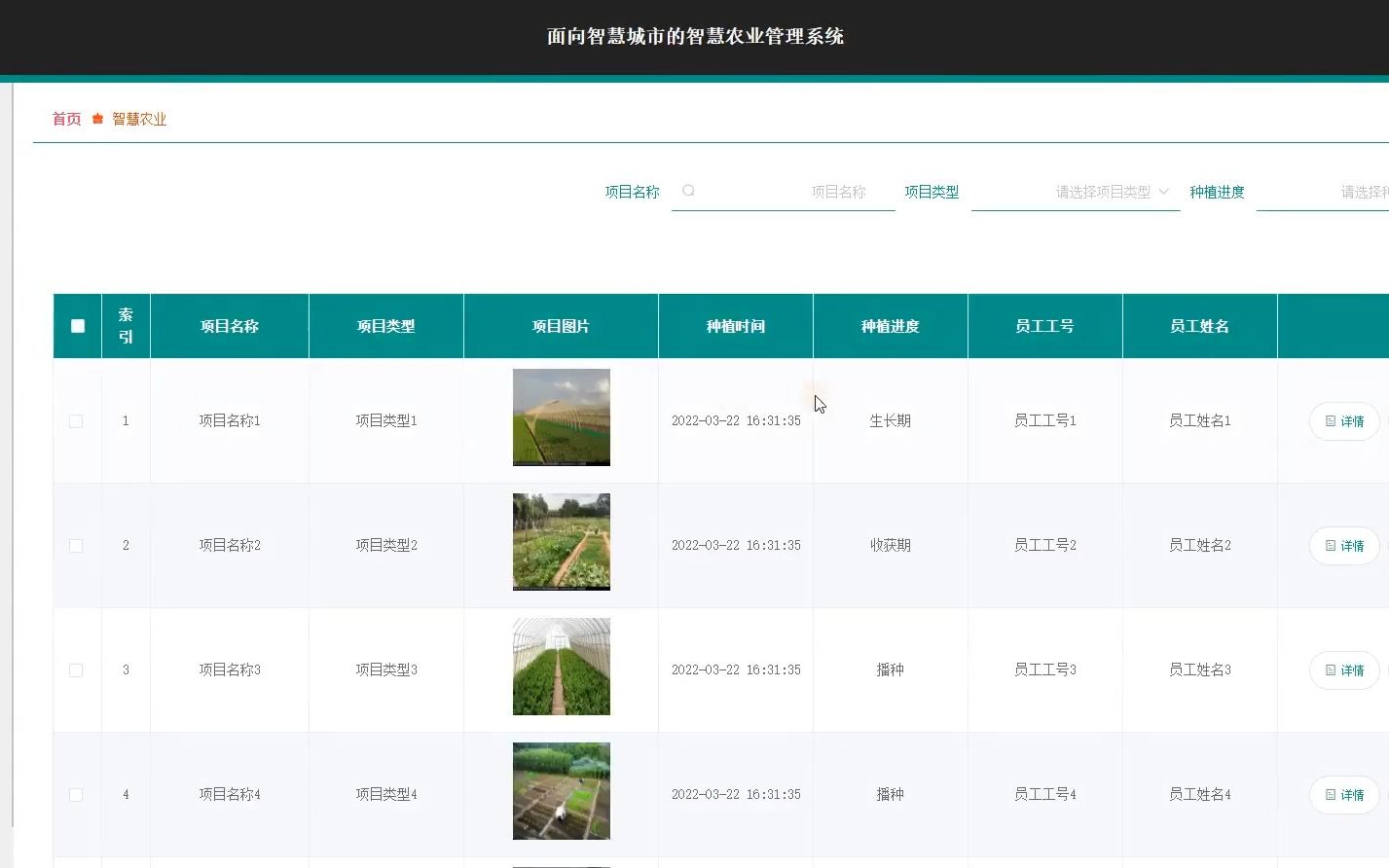The width and height of the screenshot is (1389, 868).
Task: View 详情 for 项目名称4
Action: 1344,795
